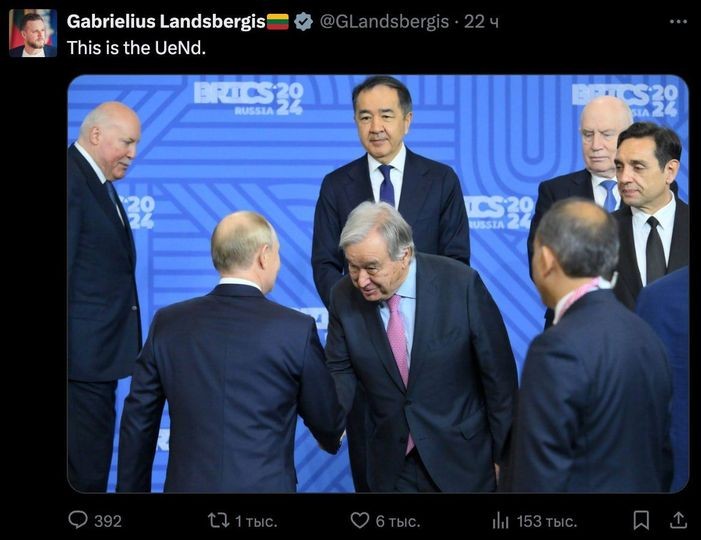Like the tweet with the heart icon
This screenshot has height=540, width=701.
[359, 520]
